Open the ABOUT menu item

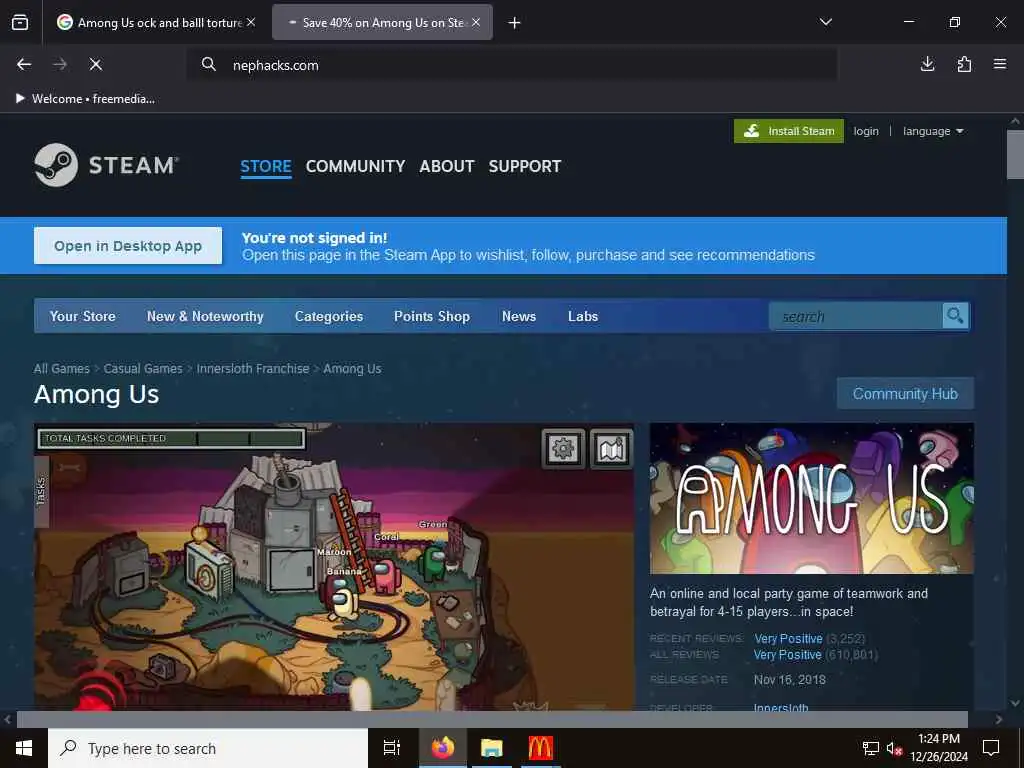tap(447, 167)
